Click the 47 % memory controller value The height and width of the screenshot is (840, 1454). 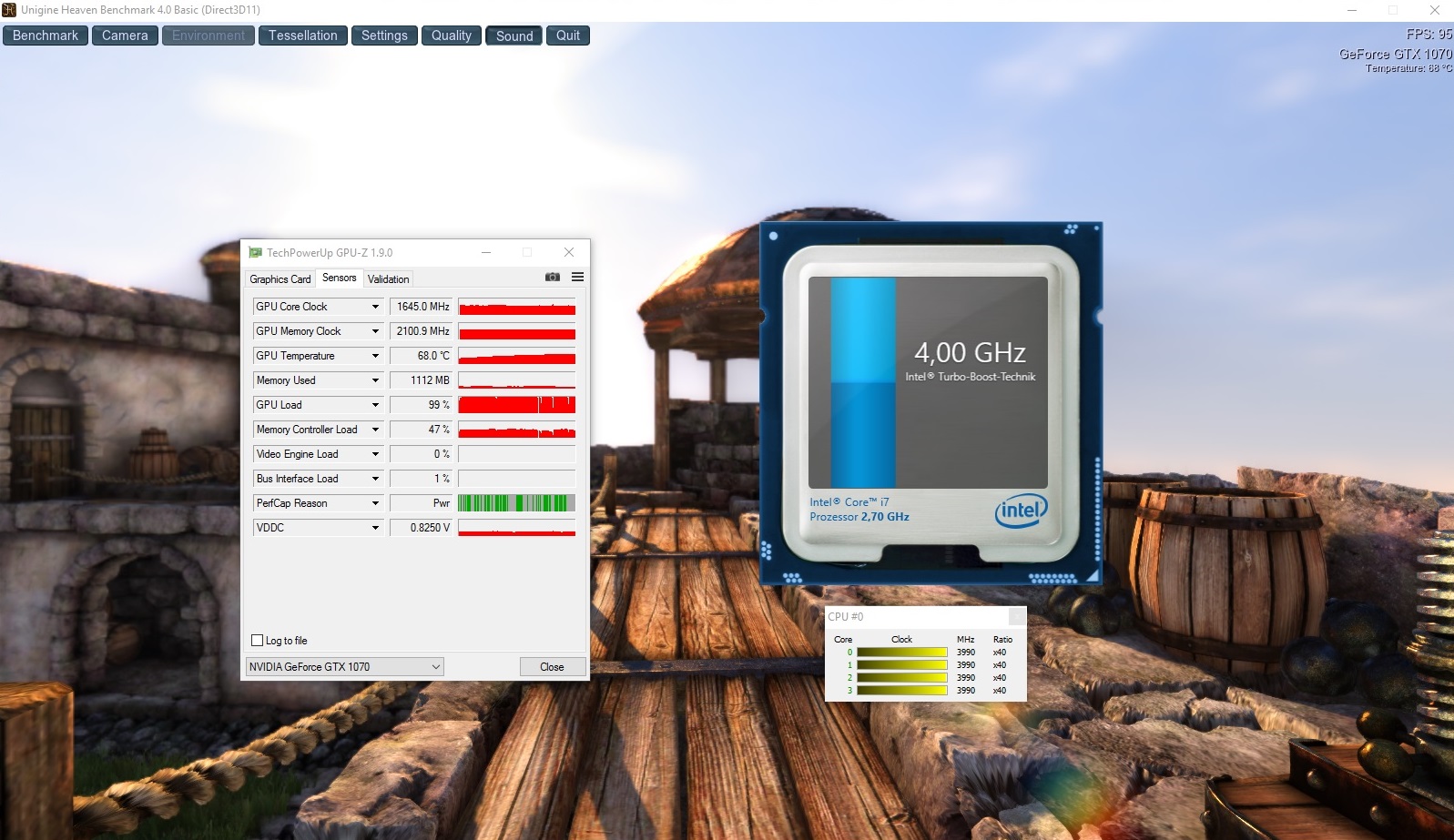tap(422, 430)
